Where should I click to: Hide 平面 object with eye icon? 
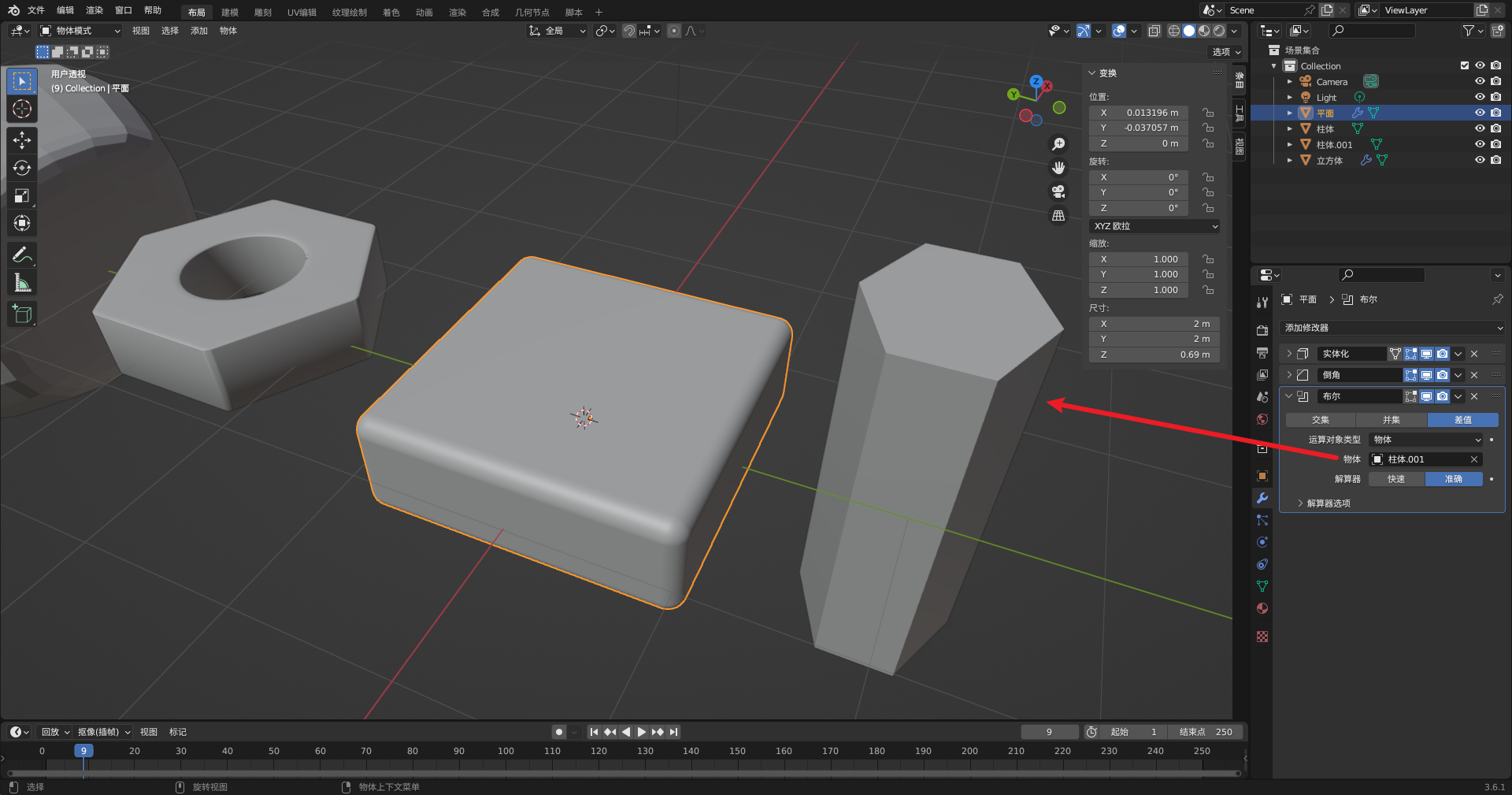(1480, 113)
